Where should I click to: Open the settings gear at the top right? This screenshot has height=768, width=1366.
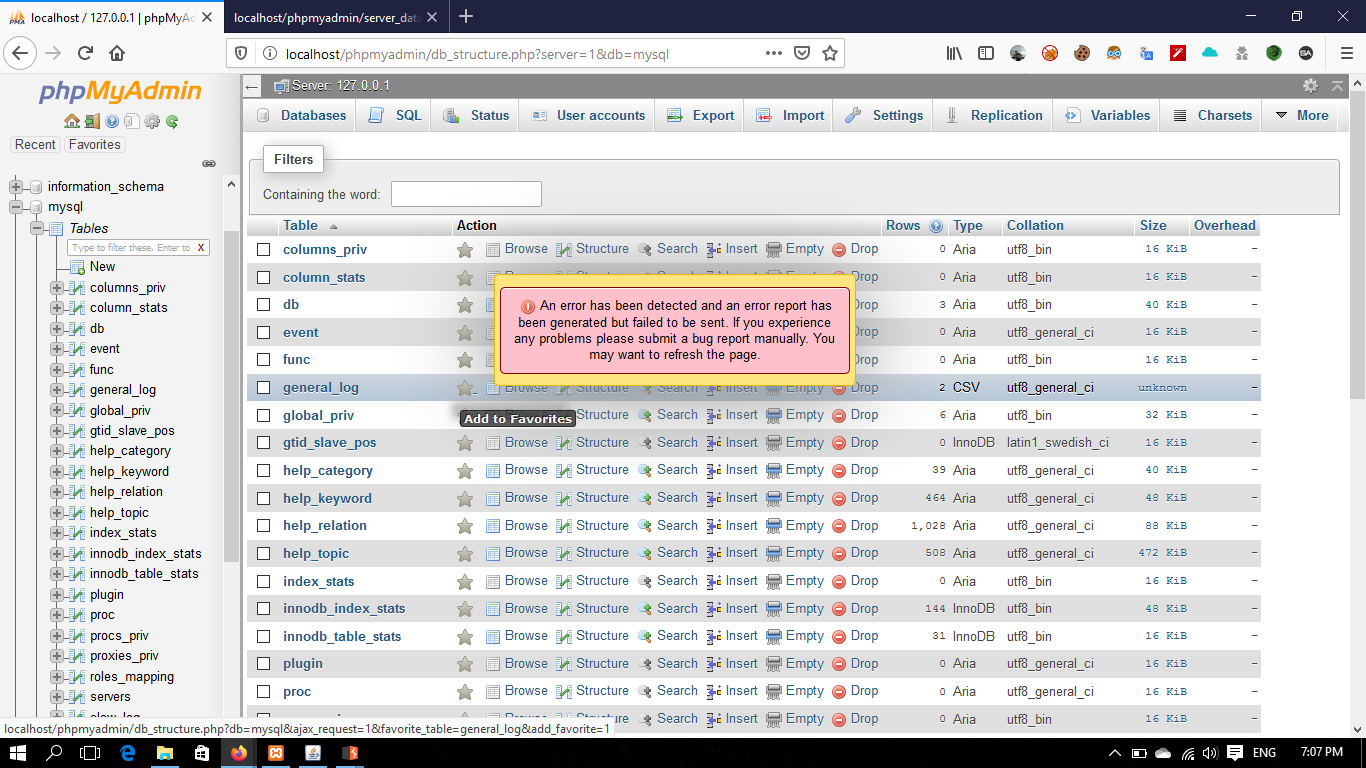click(1310, 87)
